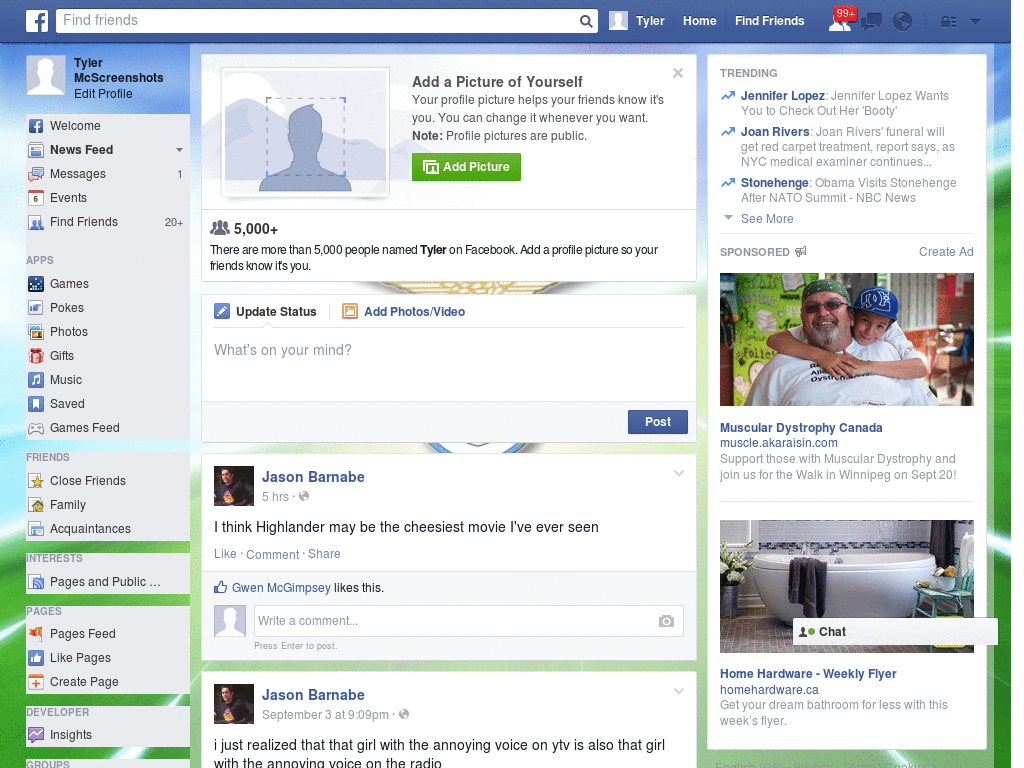
Task: Open Find Friends in the left sidebar
Action: point(108,222)
